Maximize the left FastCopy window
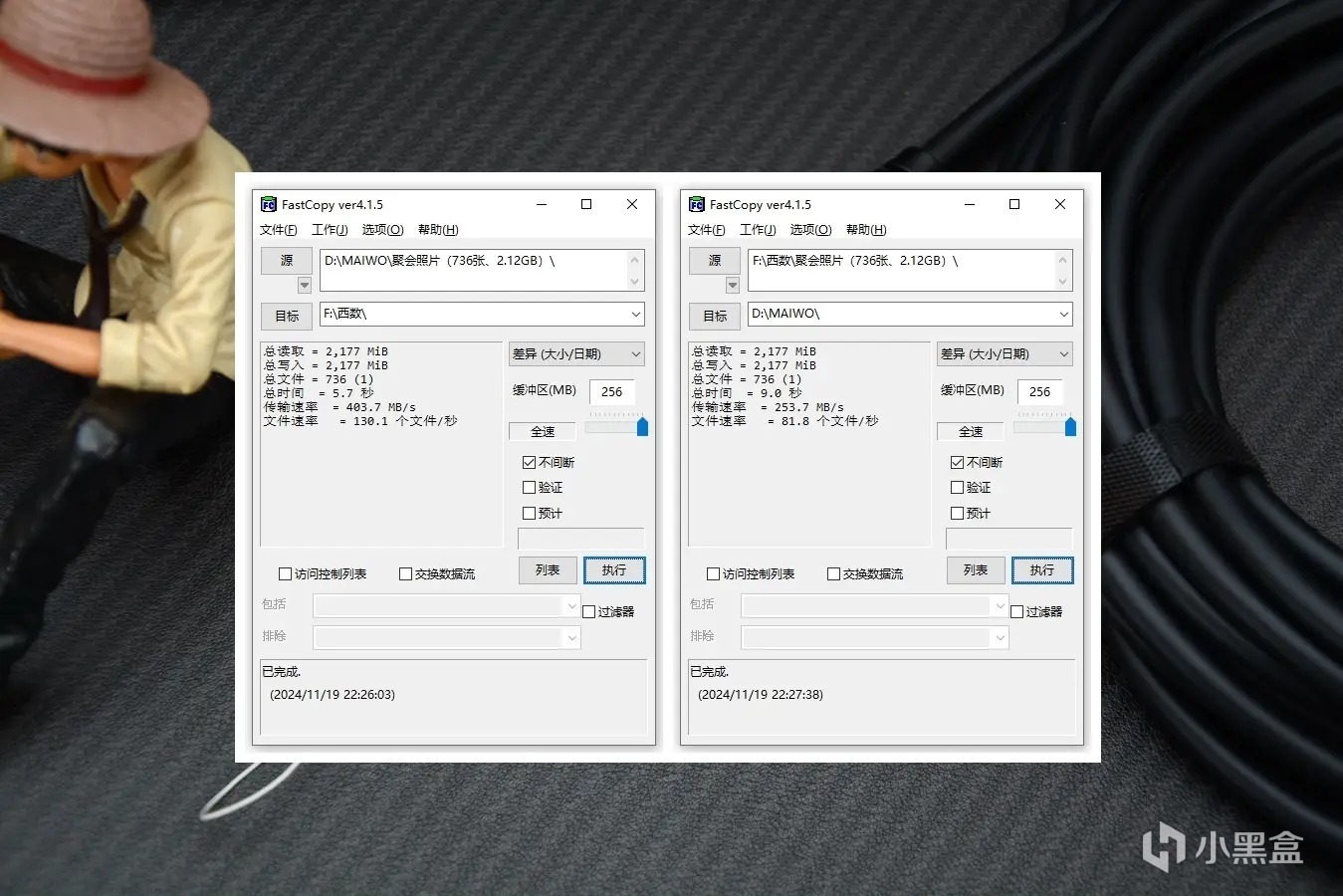This screenshot has width=1343, height=896. tap(586, 204)
